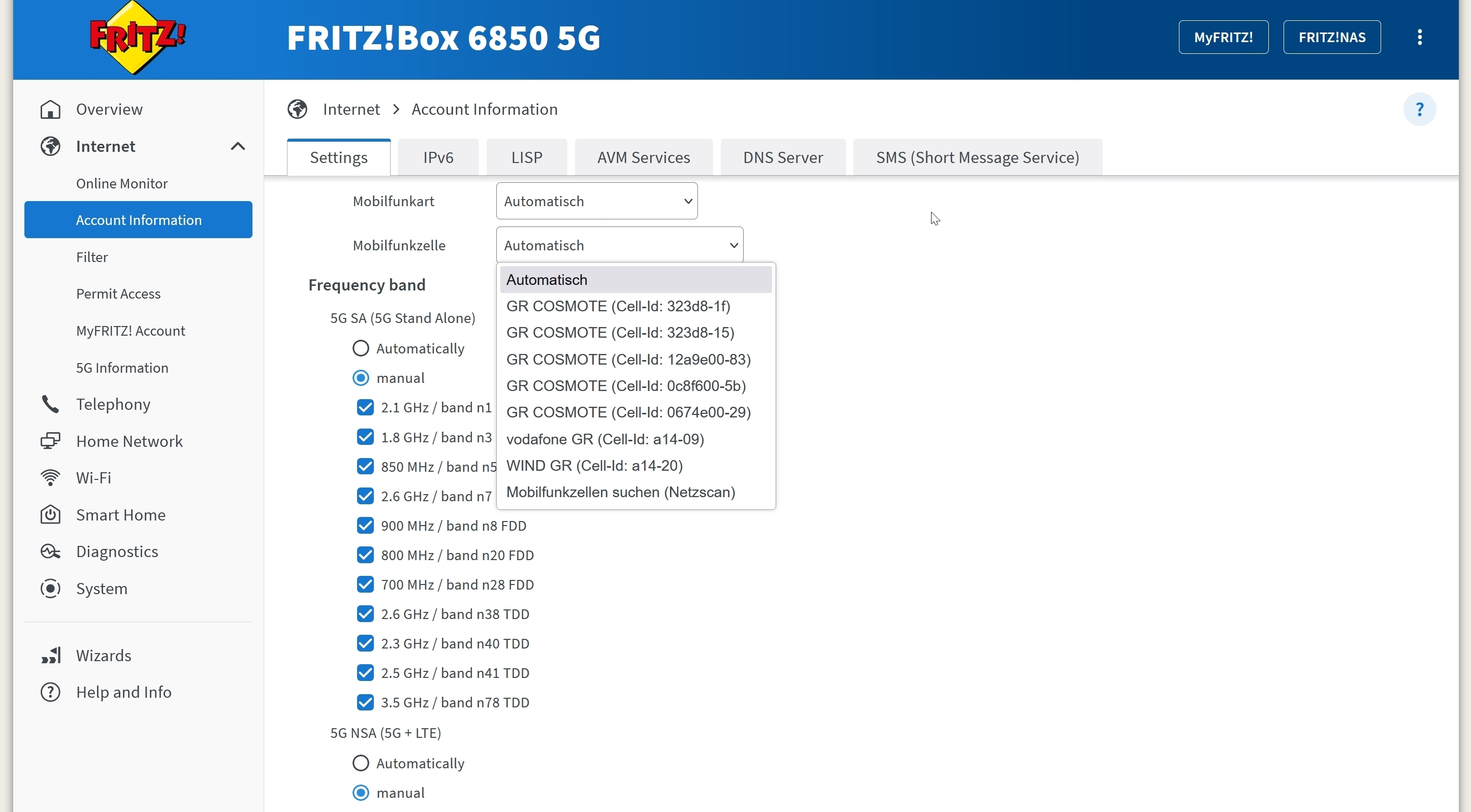Switch to the IPv6 tab
This screenshot has height=812, width=1471.
point(438,157)
